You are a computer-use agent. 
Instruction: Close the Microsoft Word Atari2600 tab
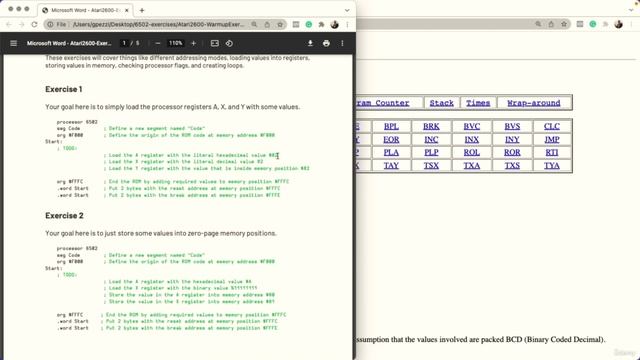pyautogui.click(x=127, y=10)
